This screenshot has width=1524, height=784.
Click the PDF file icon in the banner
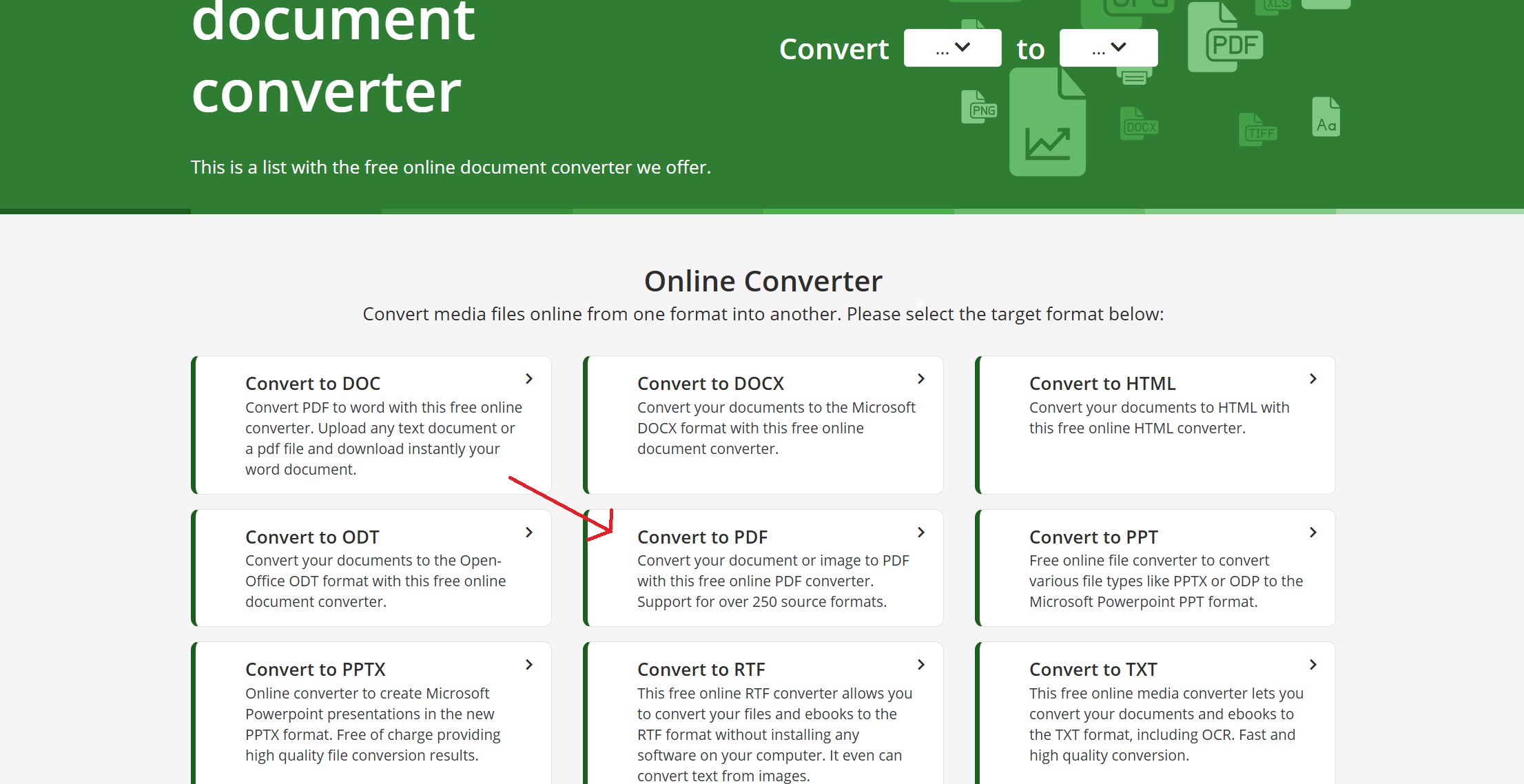[x=1226, y=37]
